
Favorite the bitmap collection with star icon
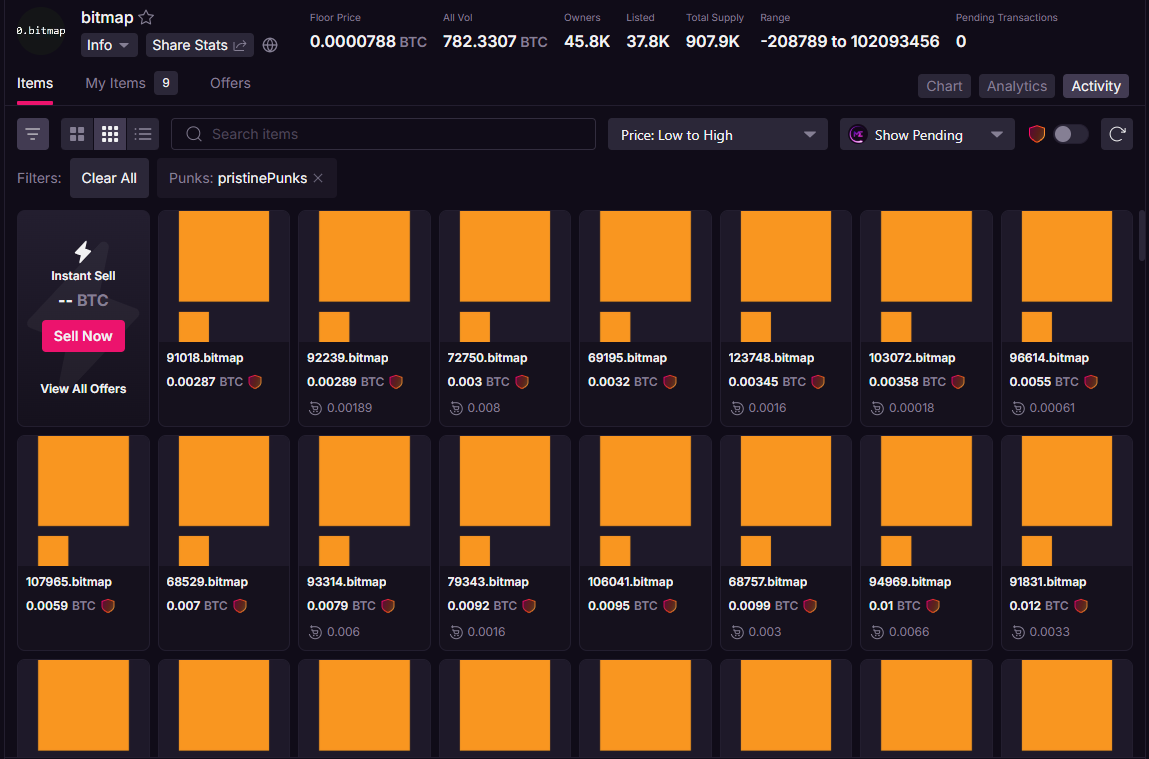tap(147, 18)
